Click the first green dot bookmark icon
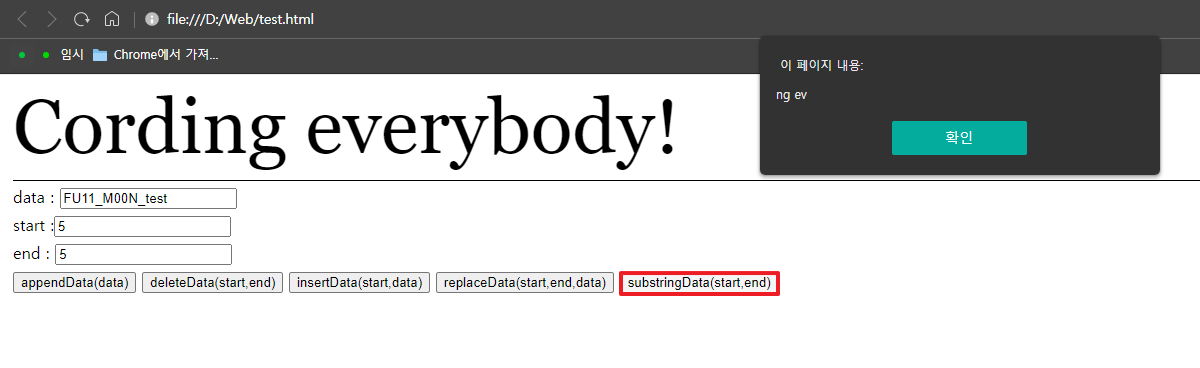Image resolution: width=1200 pixels, height=368 pixels. click(x=22, y=55)
